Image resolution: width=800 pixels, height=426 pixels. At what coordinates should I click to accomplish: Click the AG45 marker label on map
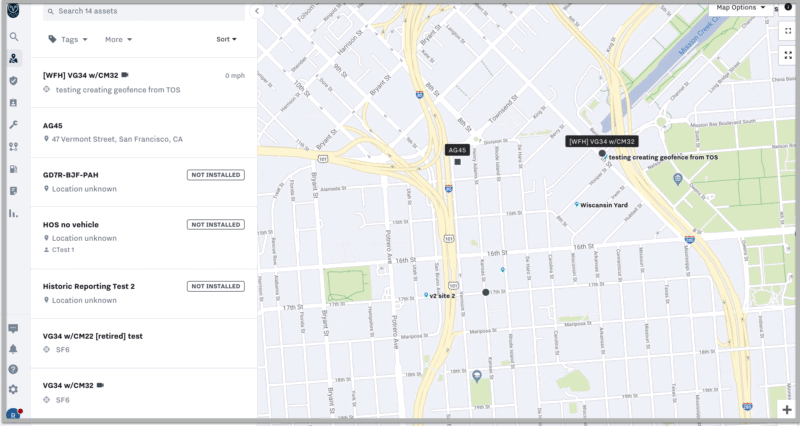(456, 149)
